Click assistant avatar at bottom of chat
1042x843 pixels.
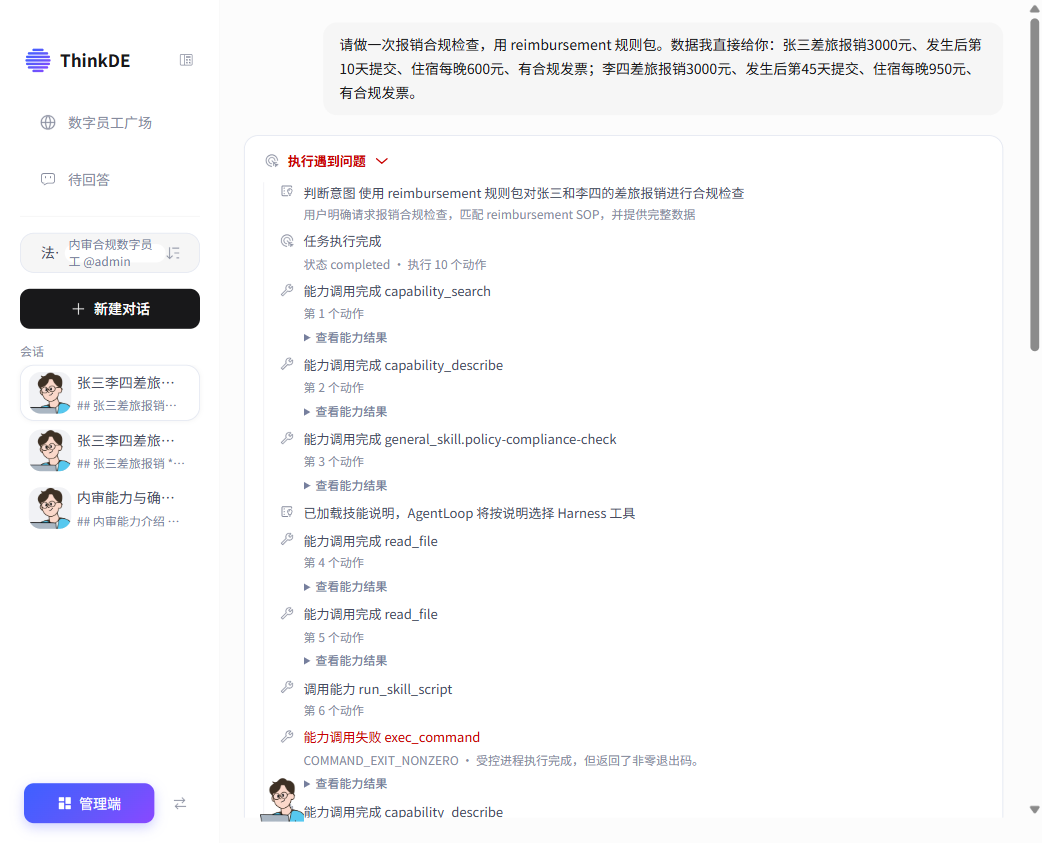[x=282, y=799]
